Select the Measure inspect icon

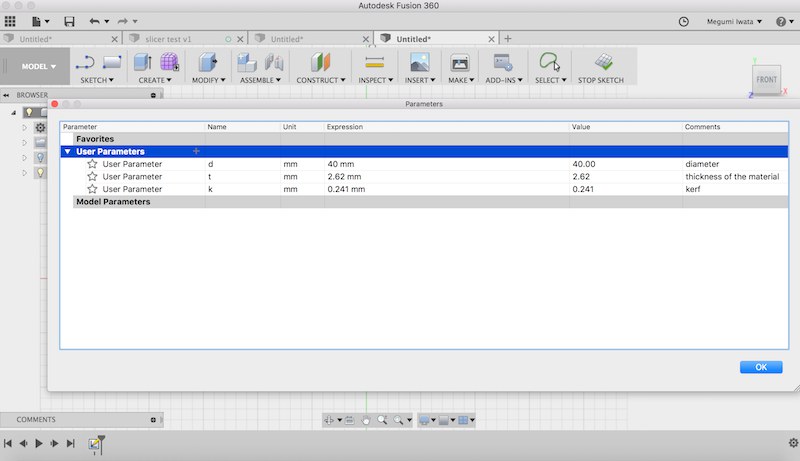coord(374,62)
